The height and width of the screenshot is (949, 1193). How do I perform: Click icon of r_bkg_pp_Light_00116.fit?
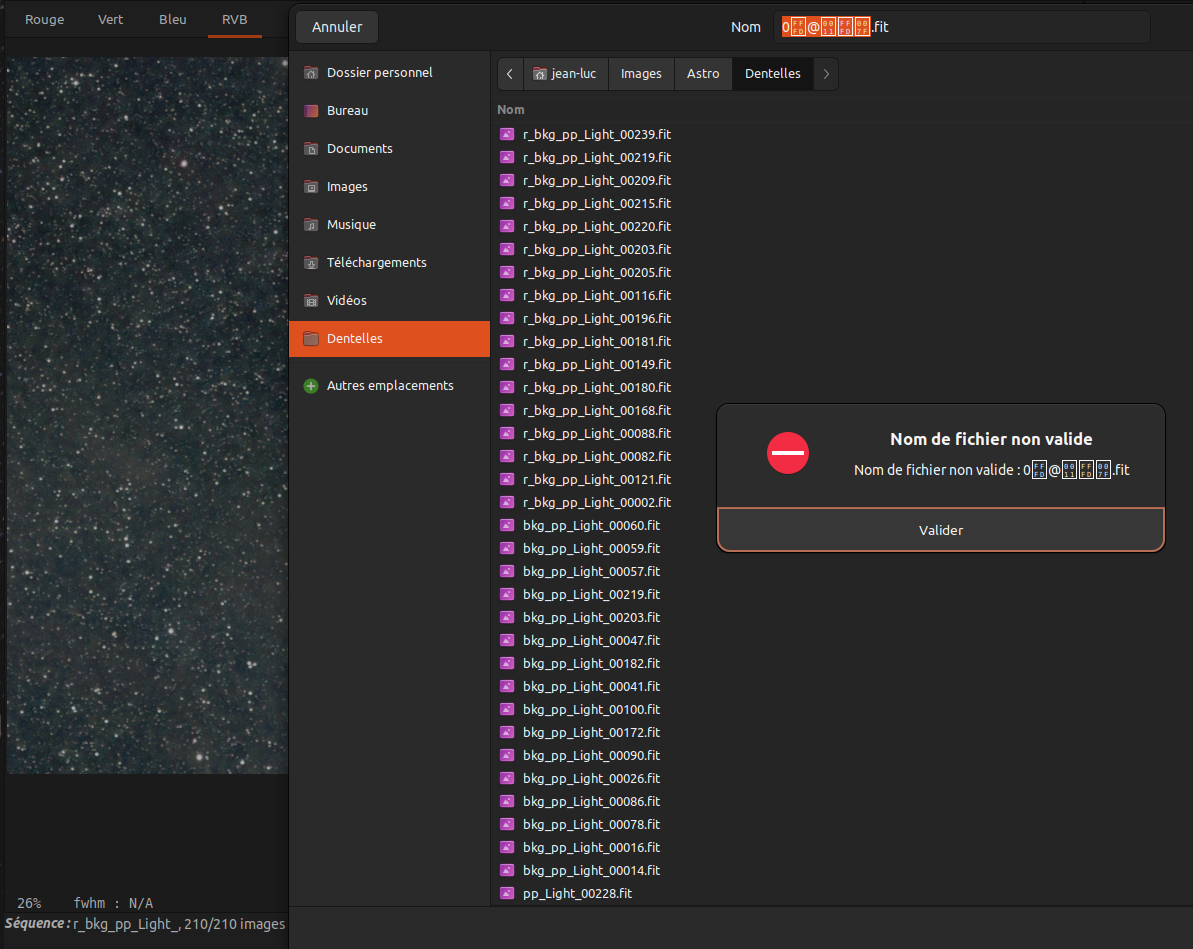(x=507, y=295)
